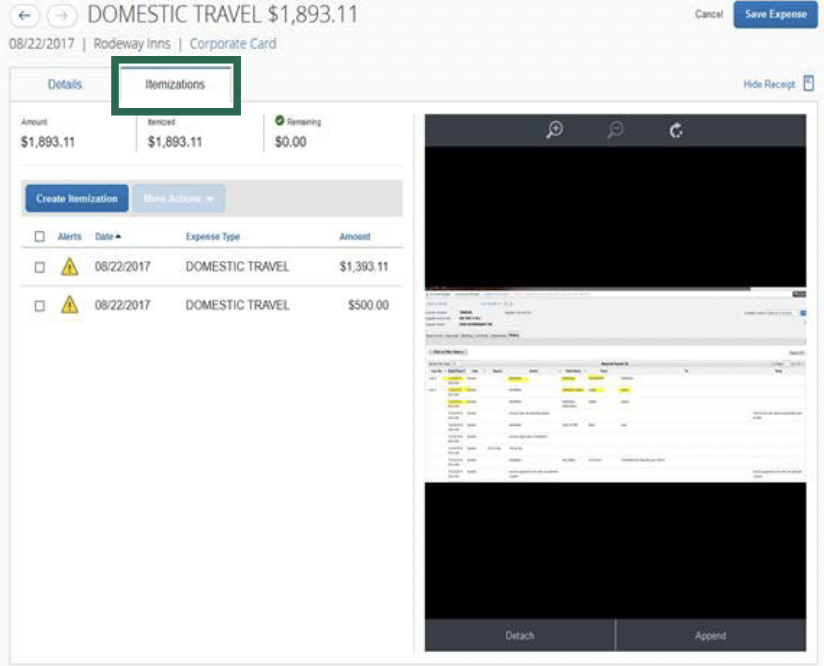The image size is (824, 666).
Task: Zoom out on the receipt image
Action: click(x=616, y=130)
